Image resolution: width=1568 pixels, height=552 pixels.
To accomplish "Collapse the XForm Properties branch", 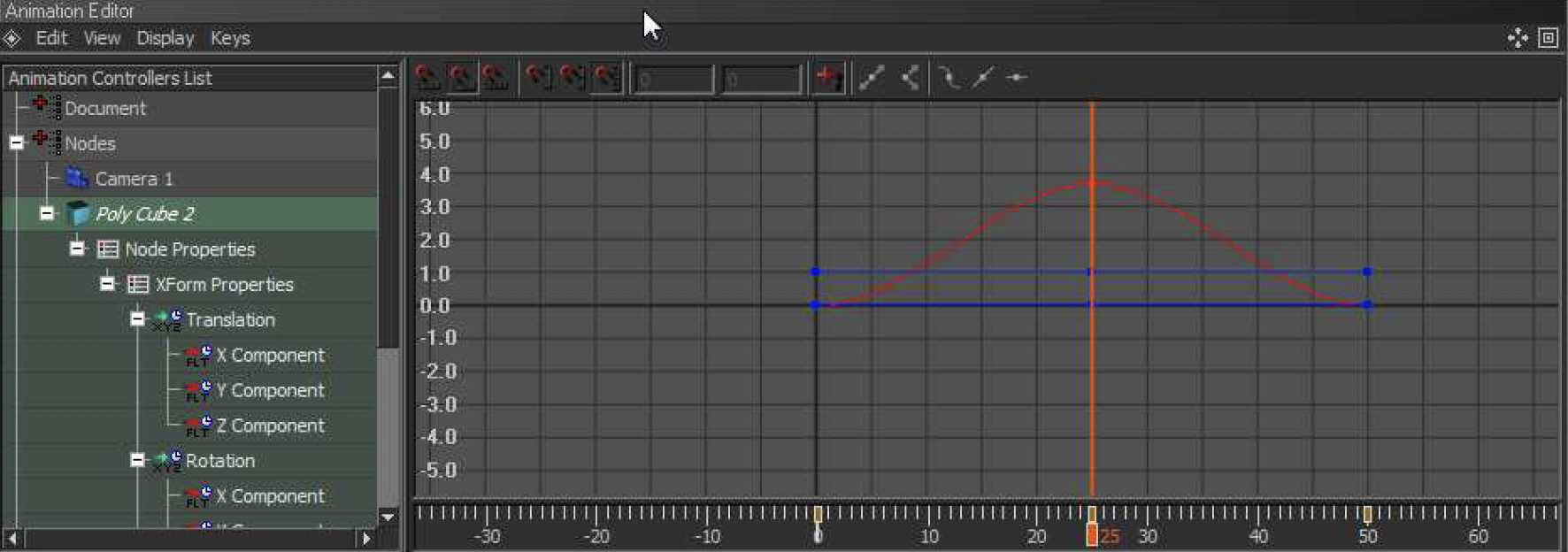I will tap(108, 284).
